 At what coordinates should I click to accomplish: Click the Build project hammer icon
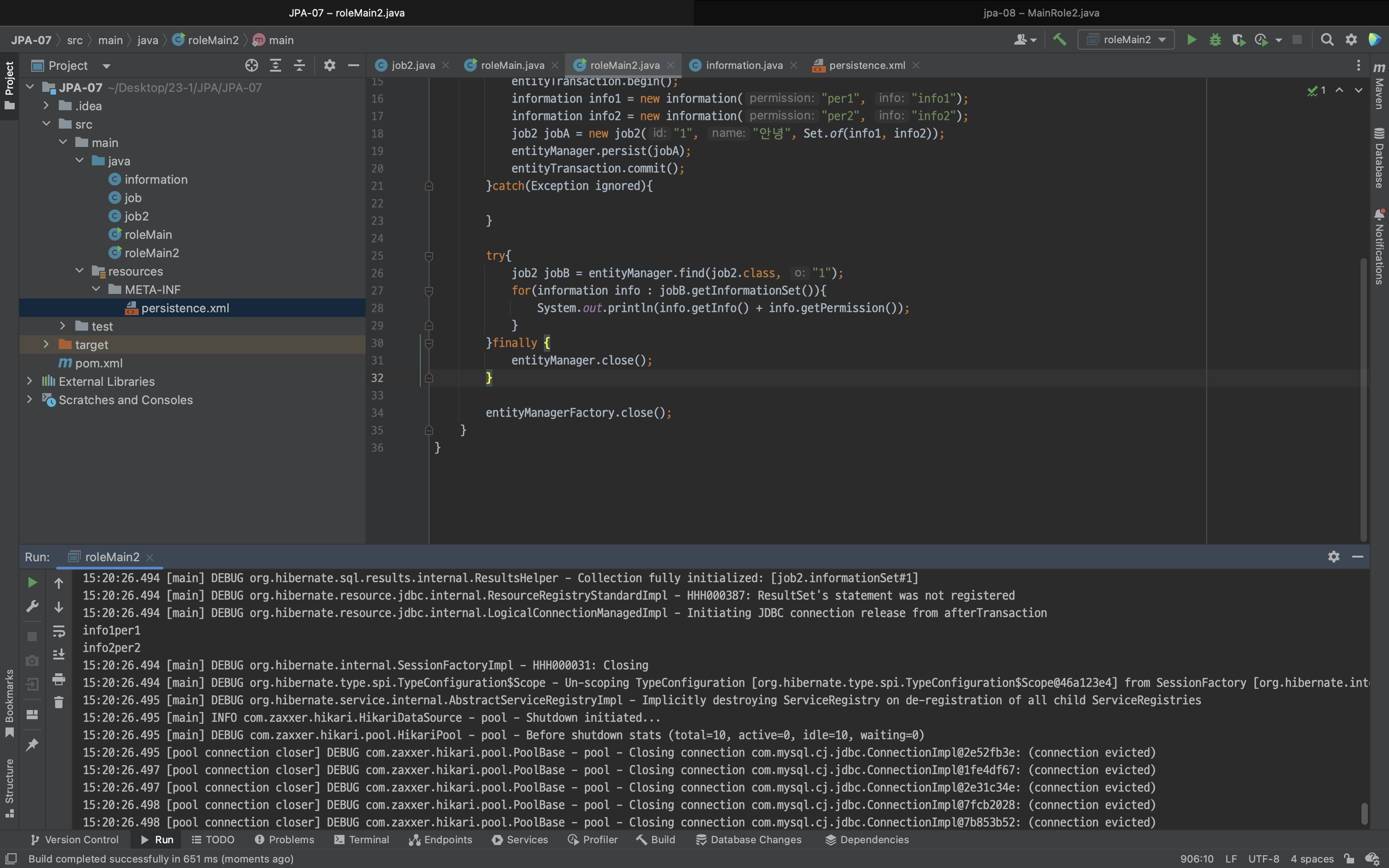tap(1060, 39)
